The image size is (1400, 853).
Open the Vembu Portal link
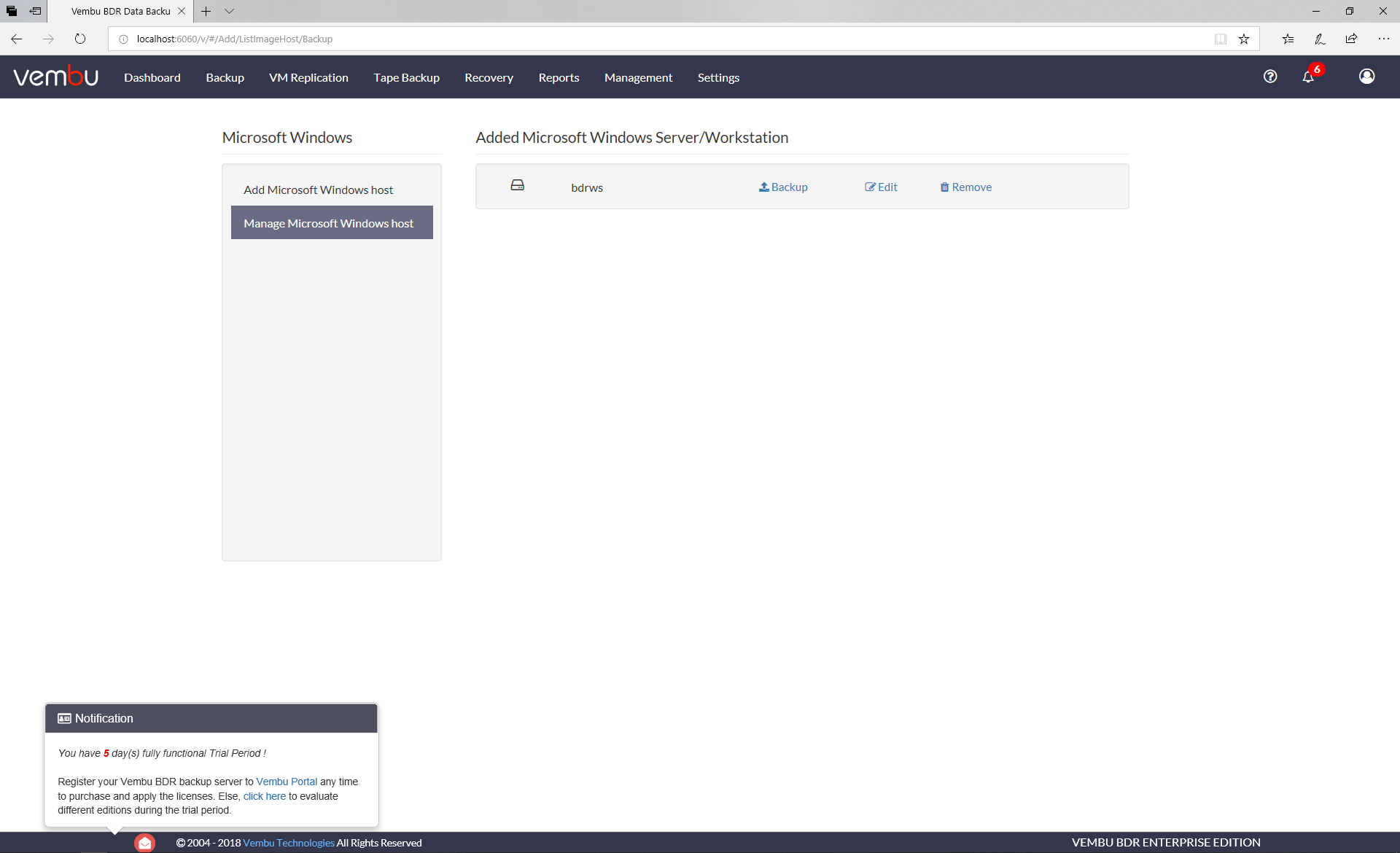287,782
